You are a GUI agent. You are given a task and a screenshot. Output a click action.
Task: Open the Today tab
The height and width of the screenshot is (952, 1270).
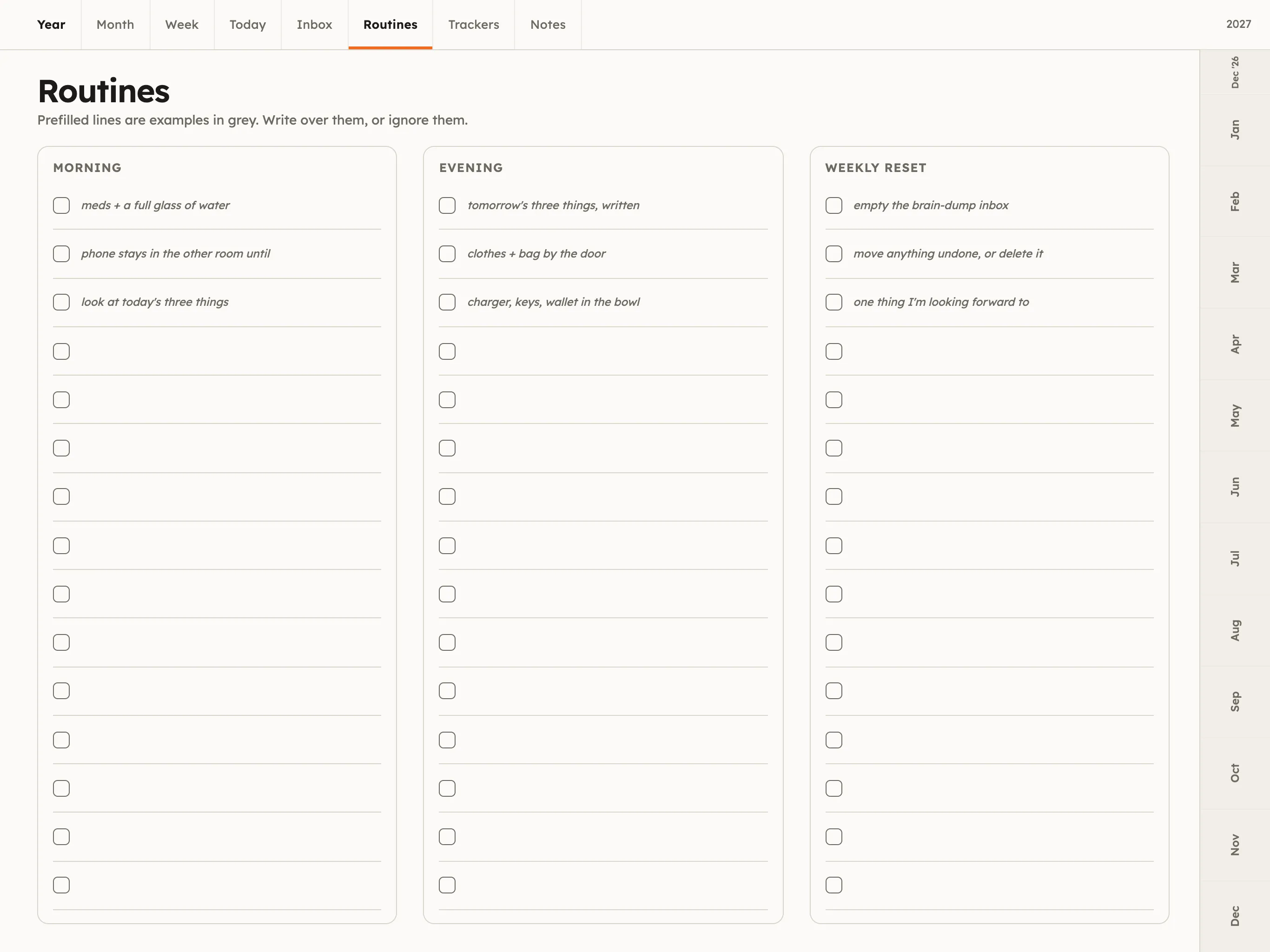(x=247, y=25)
